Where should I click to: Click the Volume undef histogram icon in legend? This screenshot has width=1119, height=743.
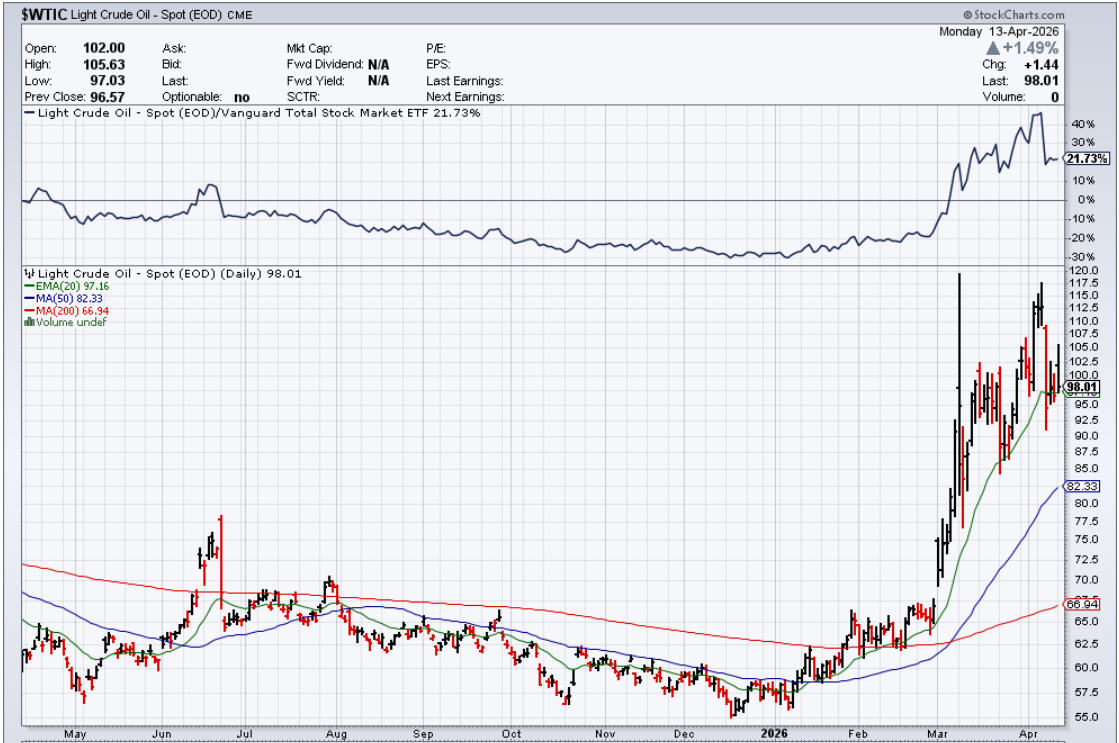coord(28,321)
